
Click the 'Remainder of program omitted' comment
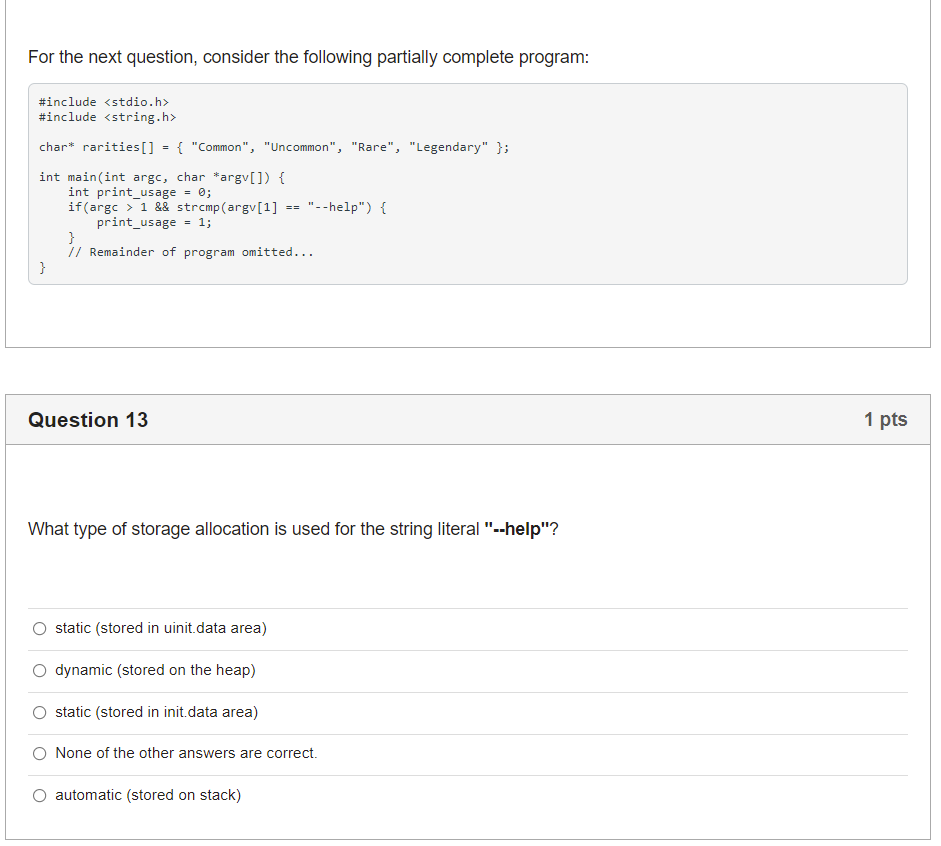(x=190, y=252)
